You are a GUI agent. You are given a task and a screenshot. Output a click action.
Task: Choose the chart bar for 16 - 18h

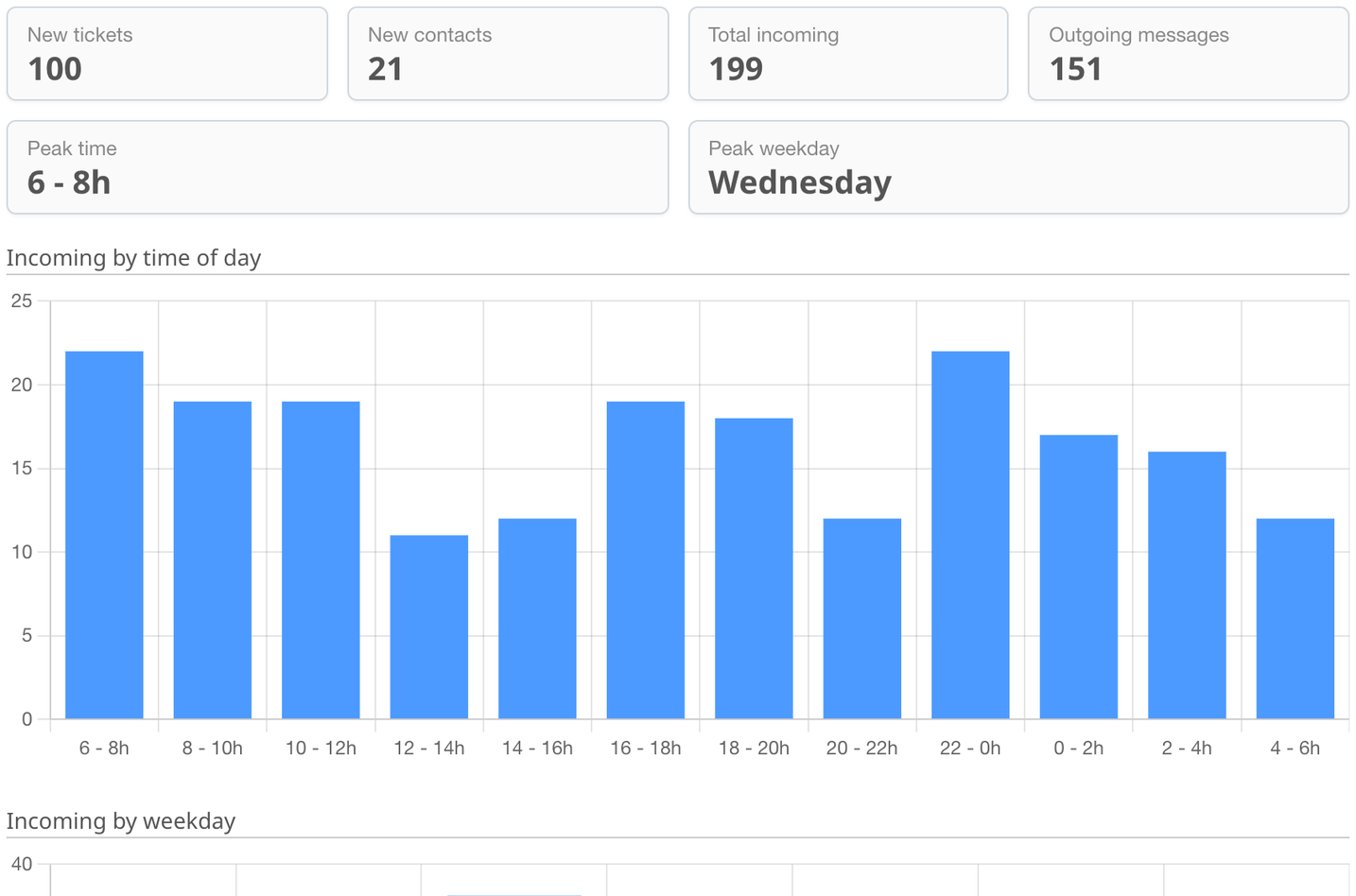click(x=646, y=560)
